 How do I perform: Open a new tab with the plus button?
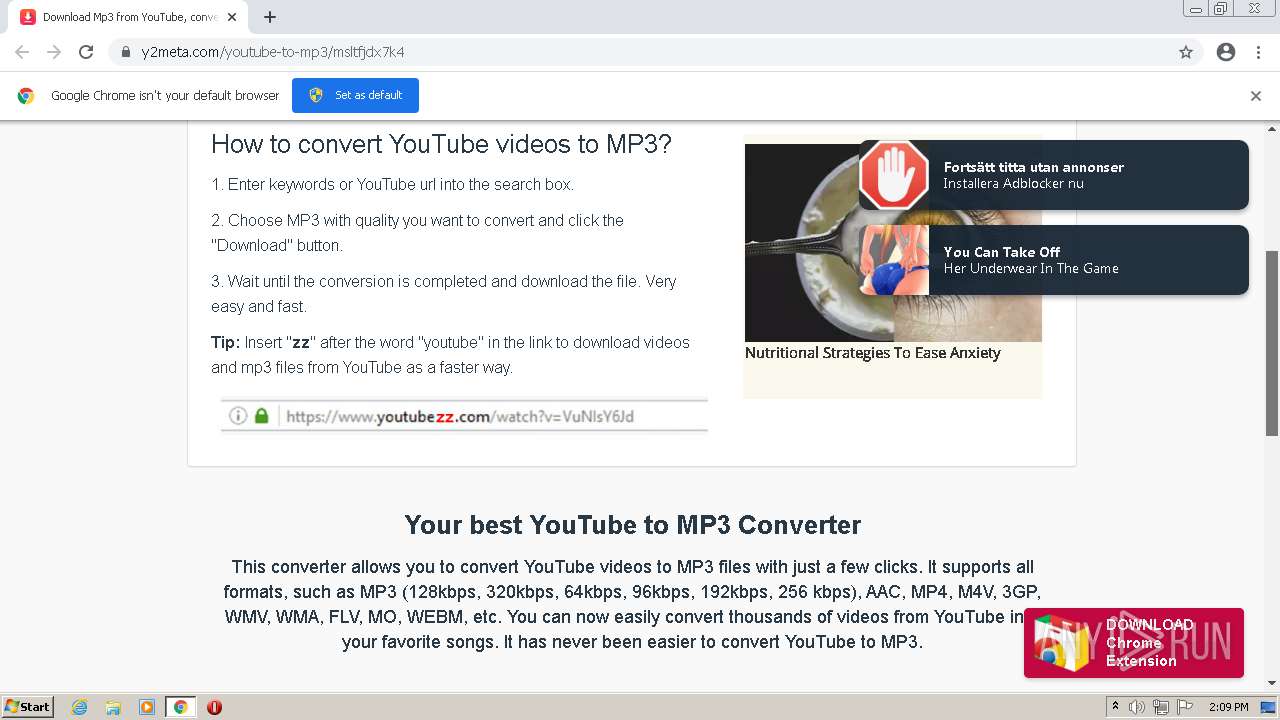269,17
